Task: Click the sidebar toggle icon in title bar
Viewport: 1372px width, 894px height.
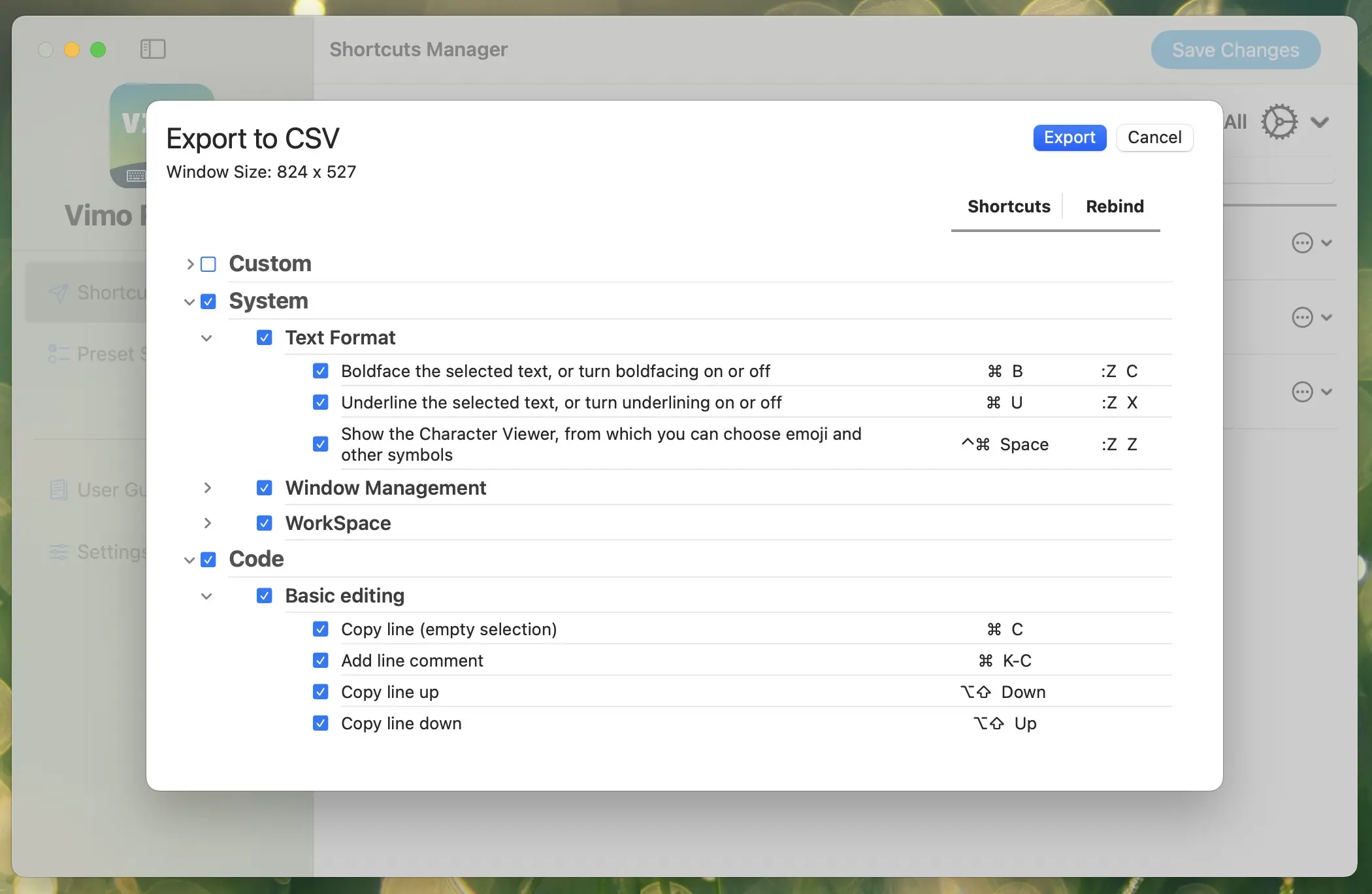Action: 153,49
